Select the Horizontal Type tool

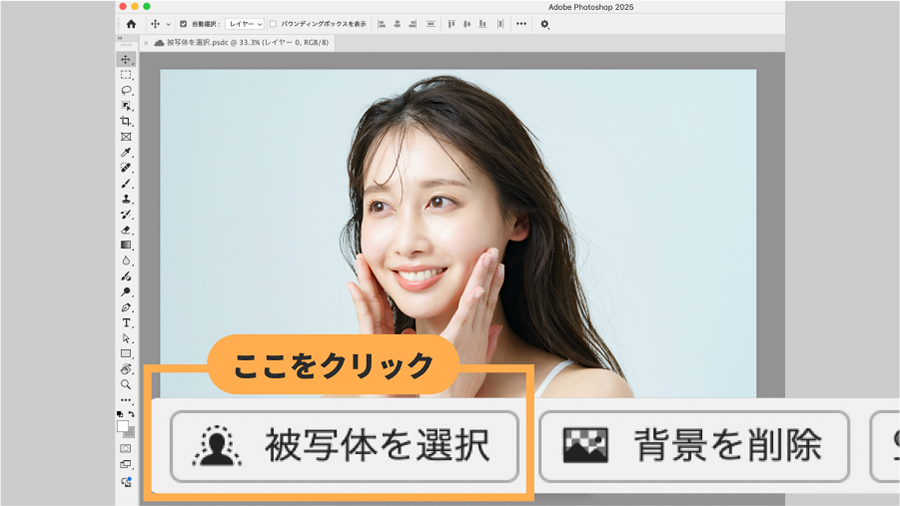point(126,323)
